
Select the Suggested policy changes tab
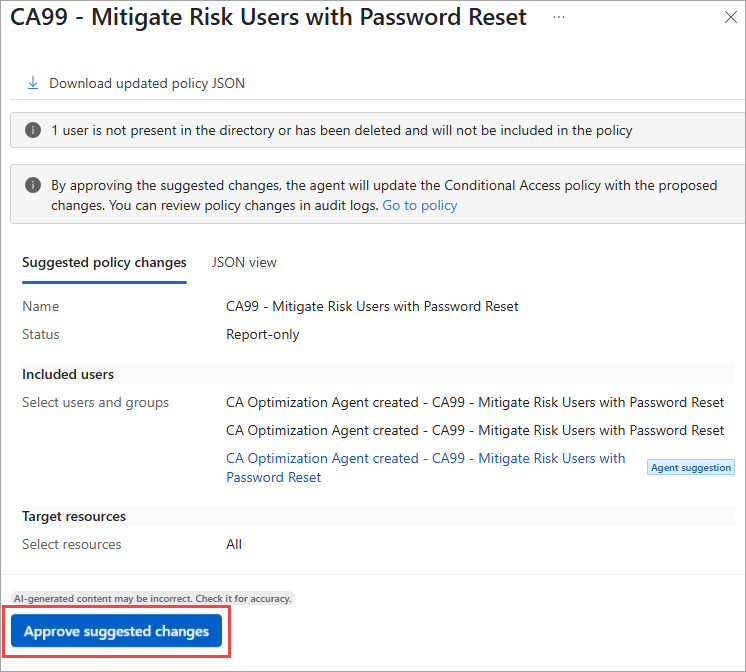[x=104, y=262]
